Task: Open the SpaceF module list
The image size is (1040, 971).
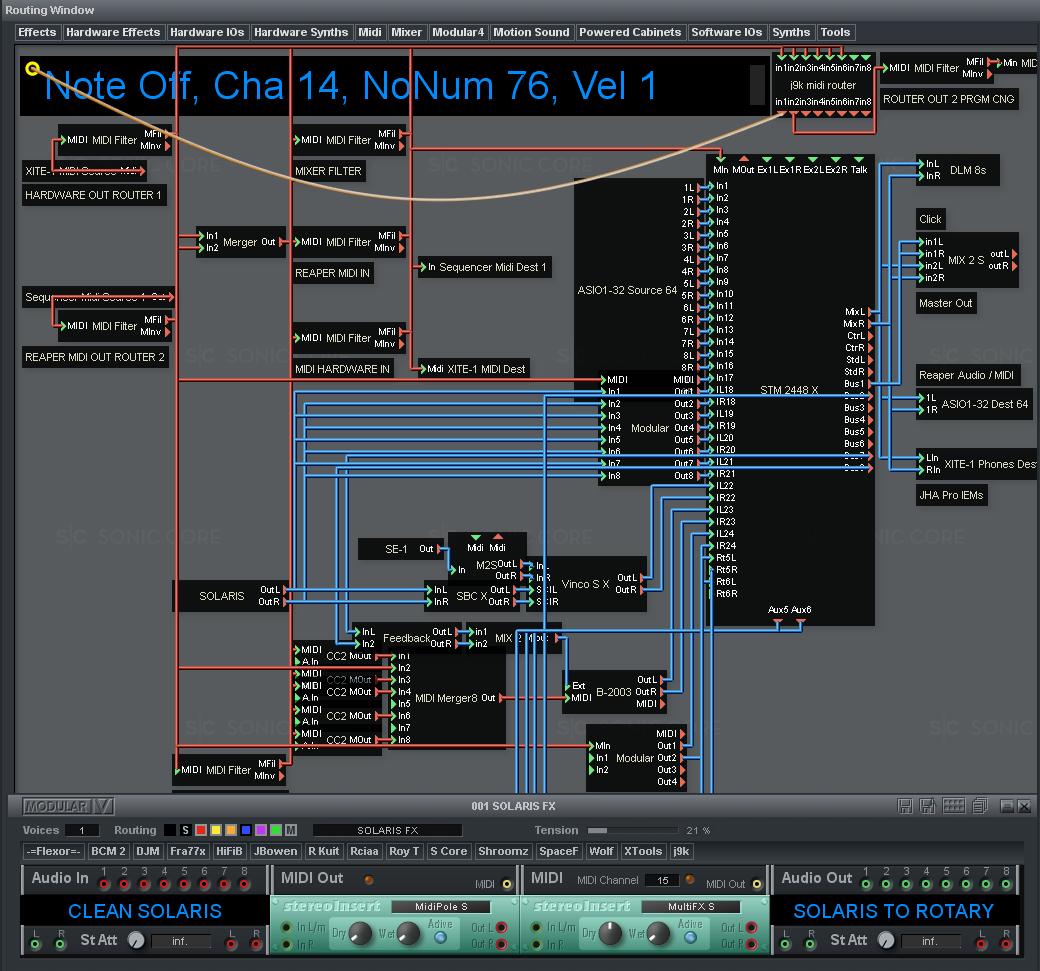Action: click(558, 851)
